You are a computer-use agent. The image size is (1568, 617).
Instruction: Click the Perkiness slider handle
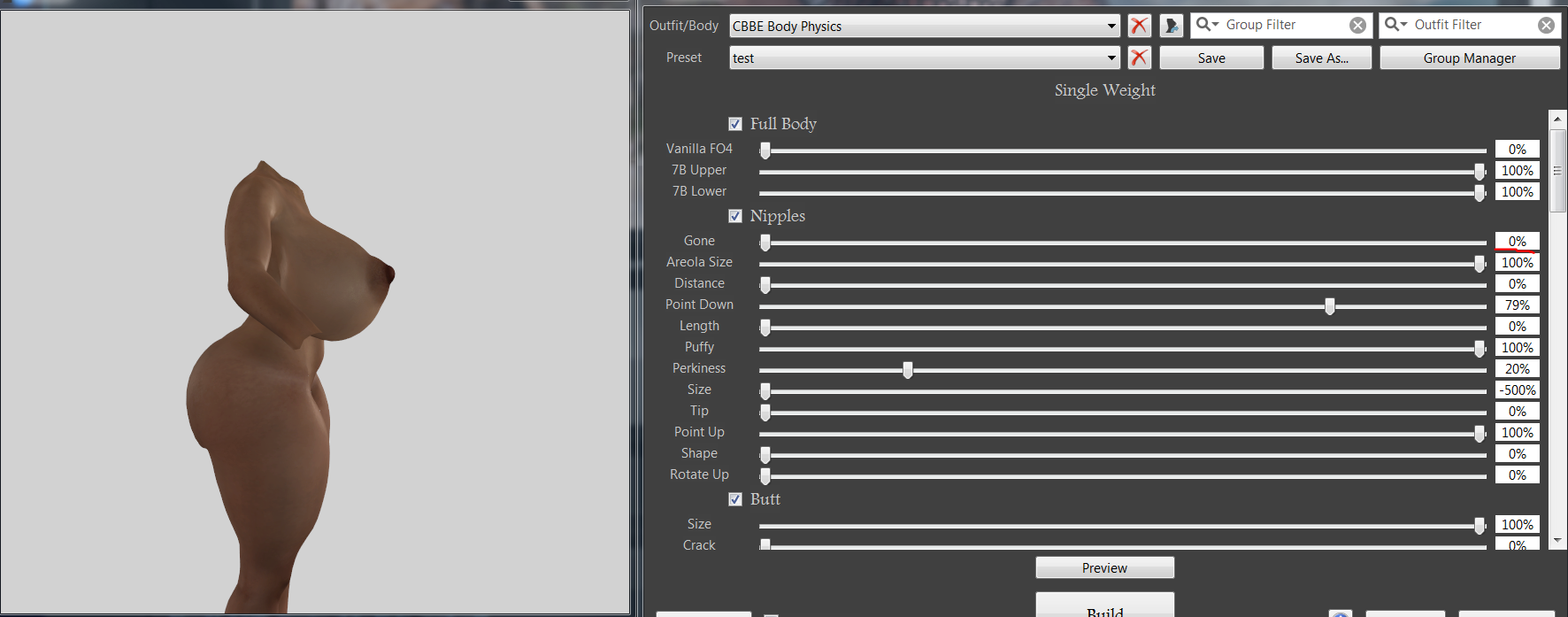click(907, 370)
